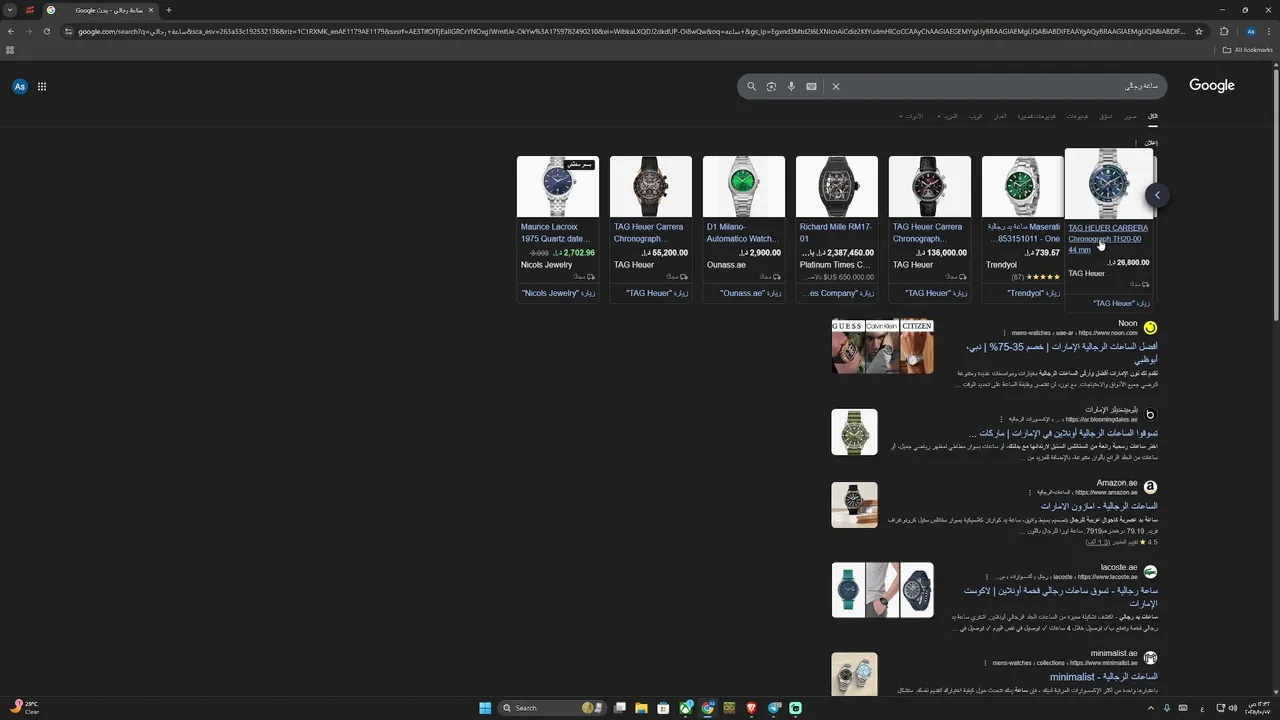Open lacoste.ae men's watches result title
The image size is (1280, 720).
[1062, 597]
